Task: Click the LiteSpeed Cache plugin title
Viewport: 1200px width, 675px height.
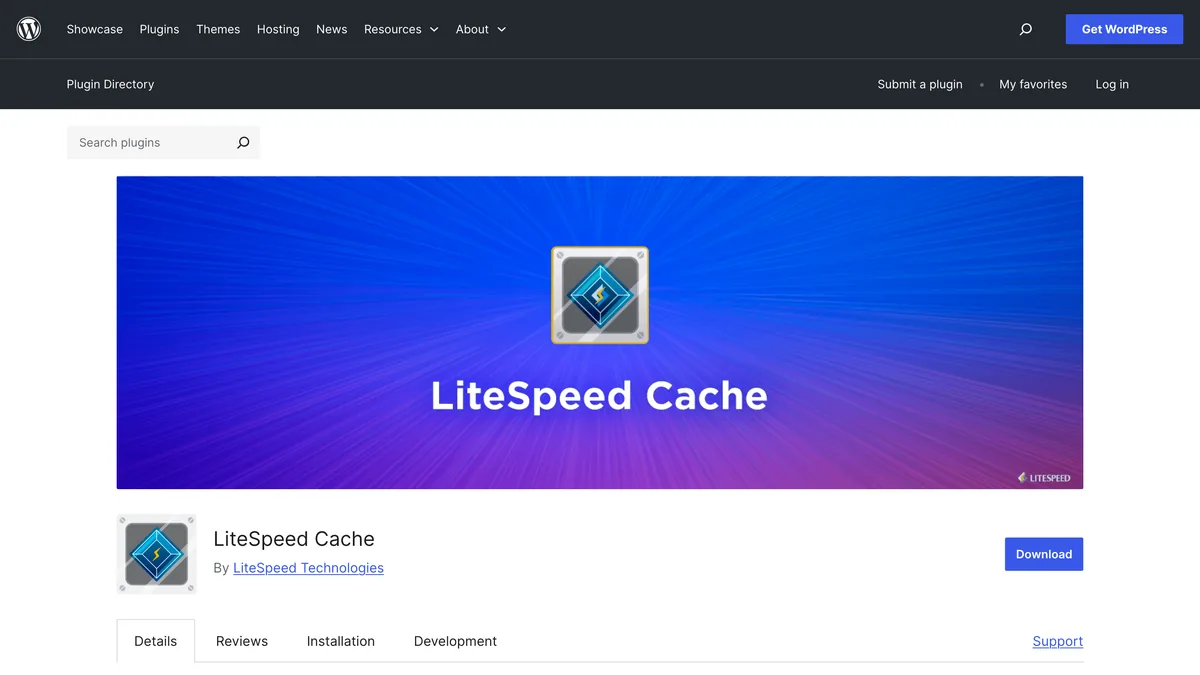Action: (x=294, y=539)
